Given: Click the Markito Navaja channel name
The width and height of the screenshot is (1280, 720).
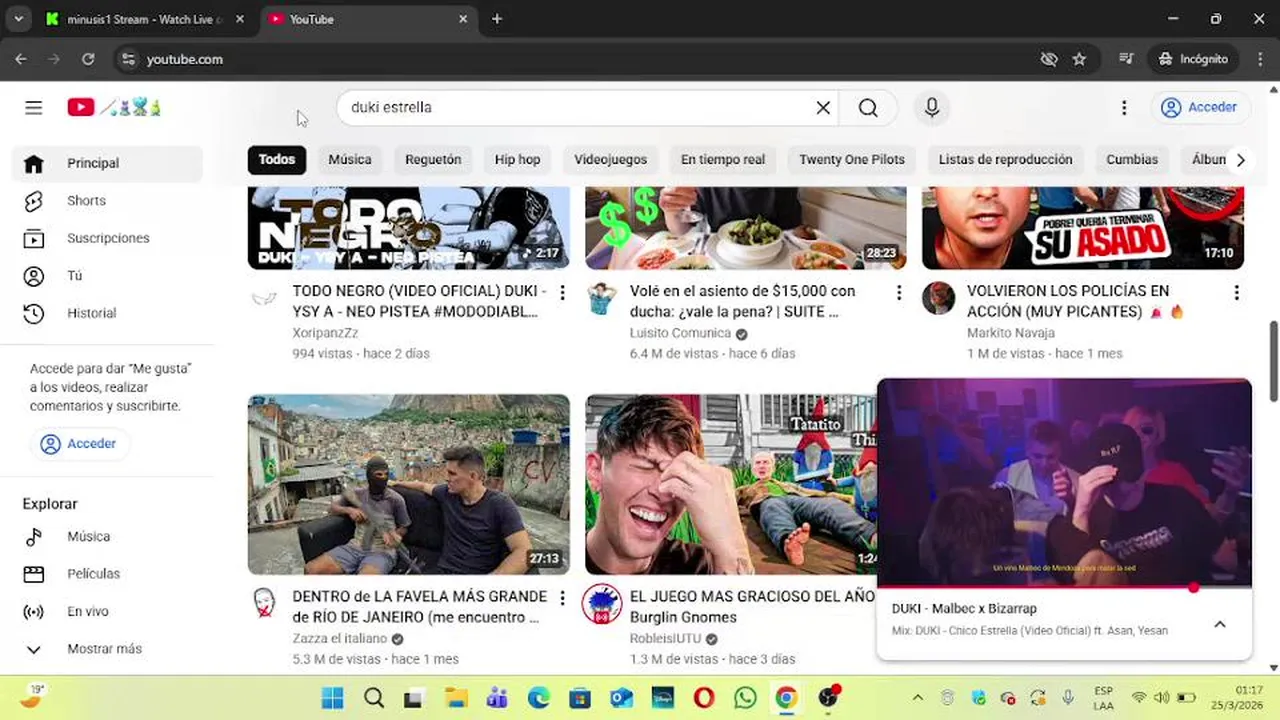Looking at the screenshot, I should point(1011,333).
